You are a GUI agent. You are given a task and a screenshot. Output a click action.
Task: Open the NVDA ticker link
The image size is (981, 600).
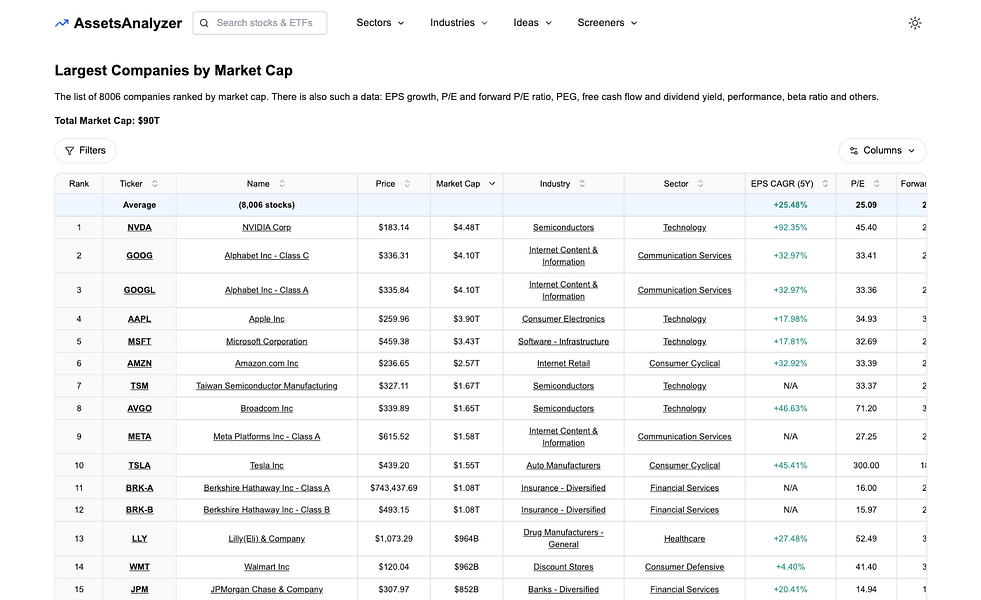pyautogui.click(x=139, y=227)
